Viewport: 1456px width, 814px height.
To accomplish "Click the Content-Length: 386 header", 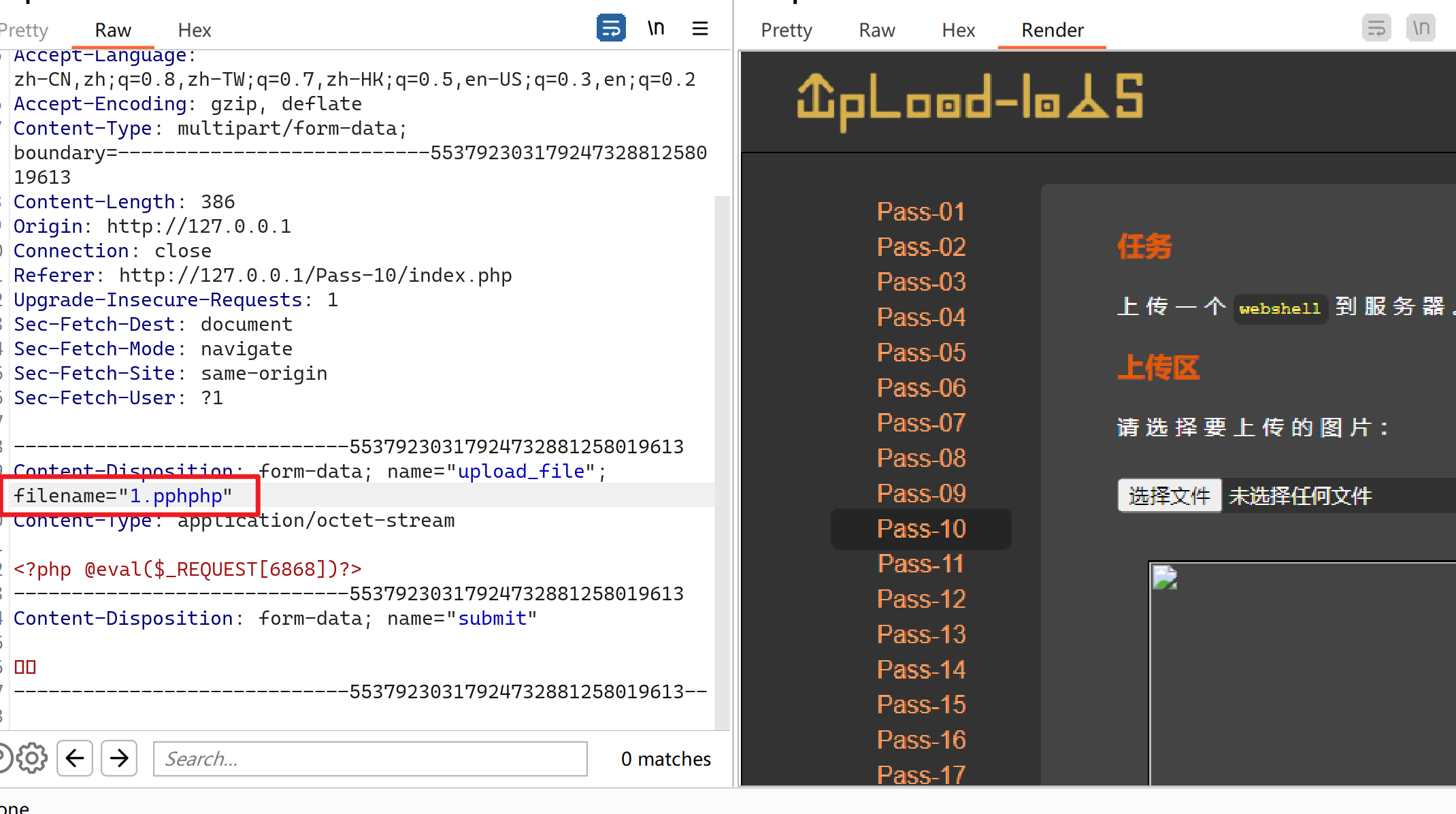I will tap(125, 201).
